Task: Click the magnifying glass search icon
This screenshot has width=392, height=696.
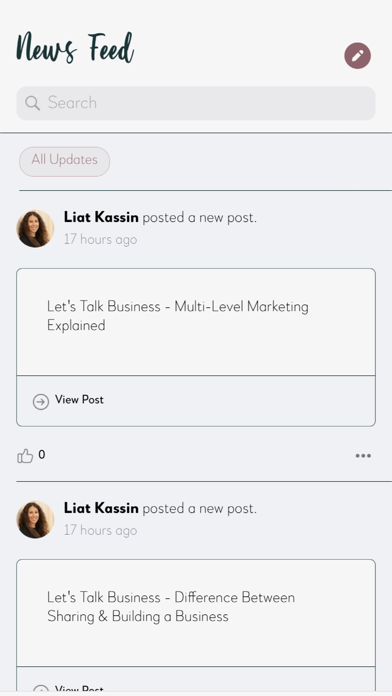Action: click(32, 103)
